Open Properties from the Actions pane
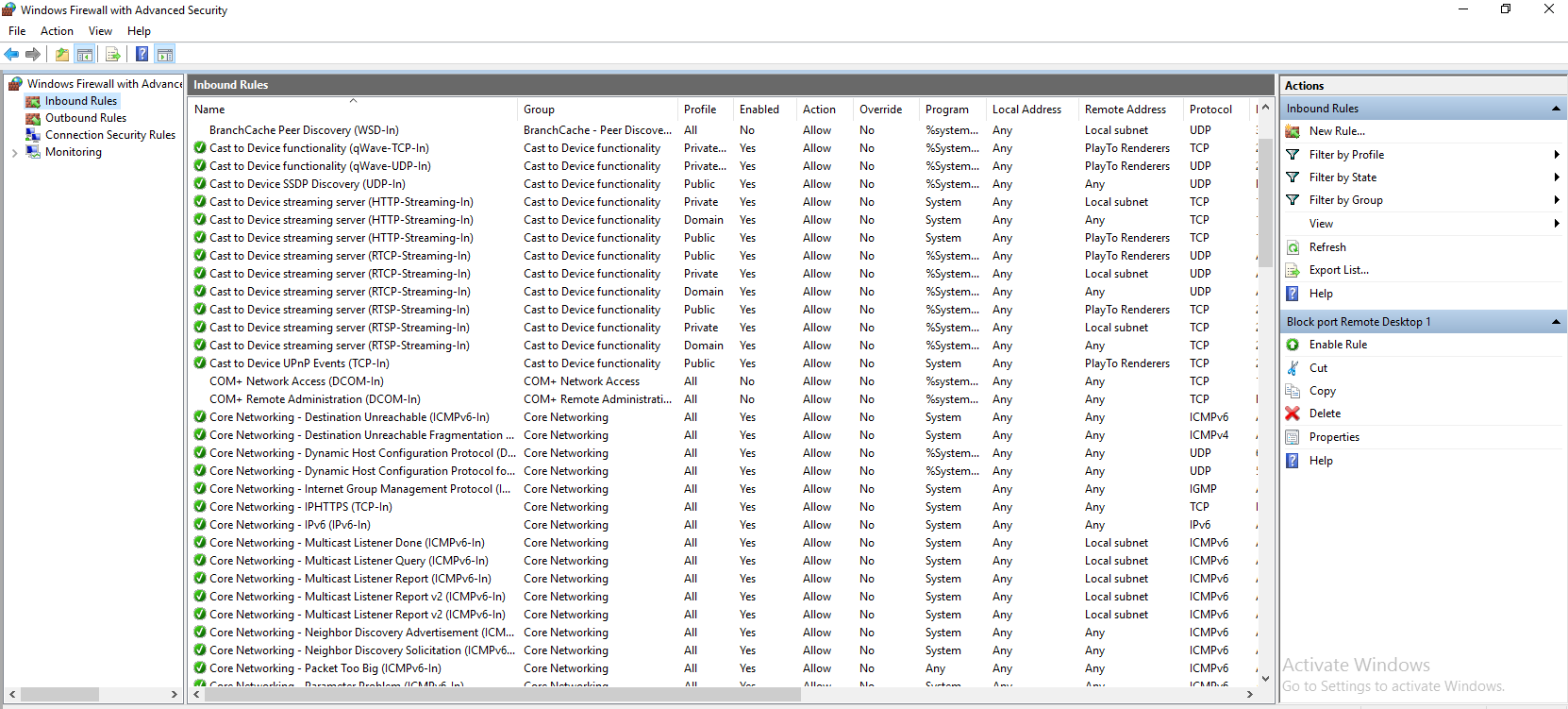 pyautogui.click(x=1334, y=437)
